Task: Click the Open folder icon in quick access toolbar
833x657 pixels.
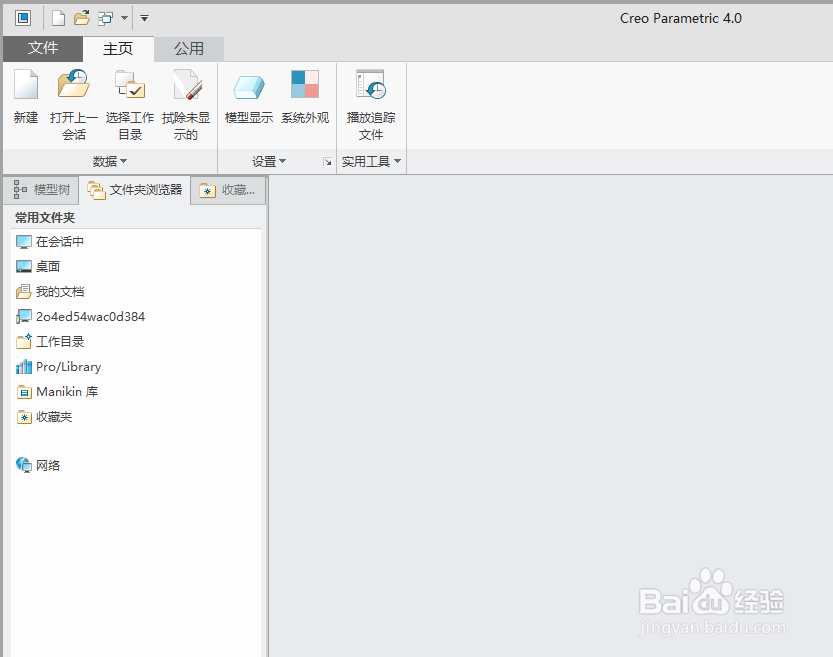Action: click(81, 19)
